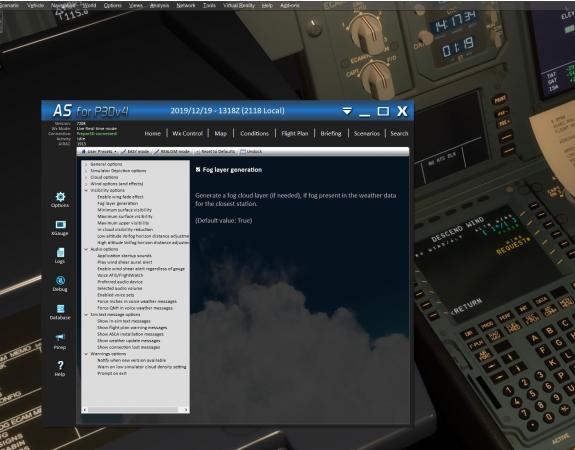This screenshot has width=575, height=450.
Task: Click the Undock toolbar button
Action: [251, 151]
